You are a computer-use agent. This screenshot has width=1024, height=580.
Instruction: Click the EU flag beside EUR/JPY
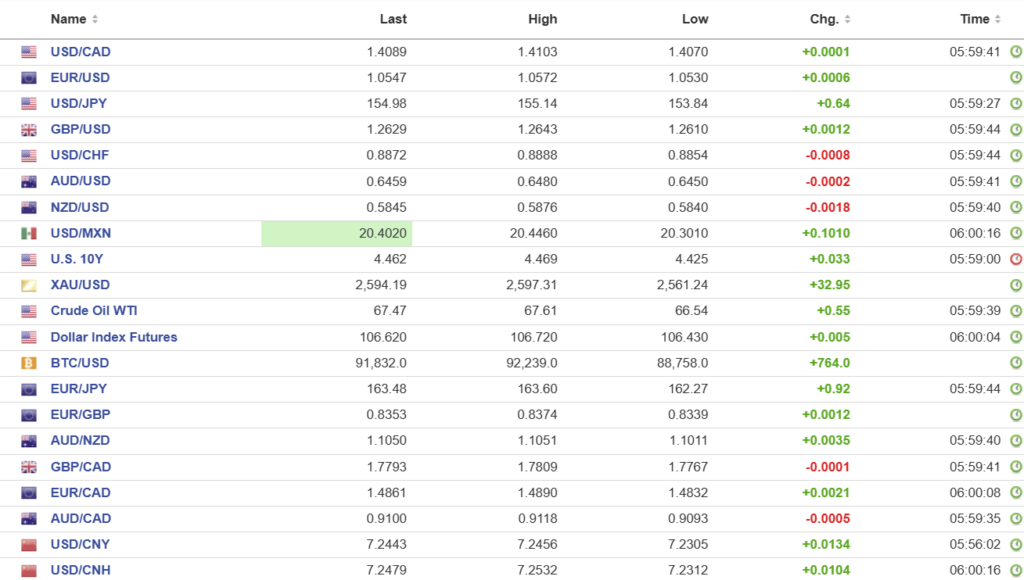(x=29, y=389)
